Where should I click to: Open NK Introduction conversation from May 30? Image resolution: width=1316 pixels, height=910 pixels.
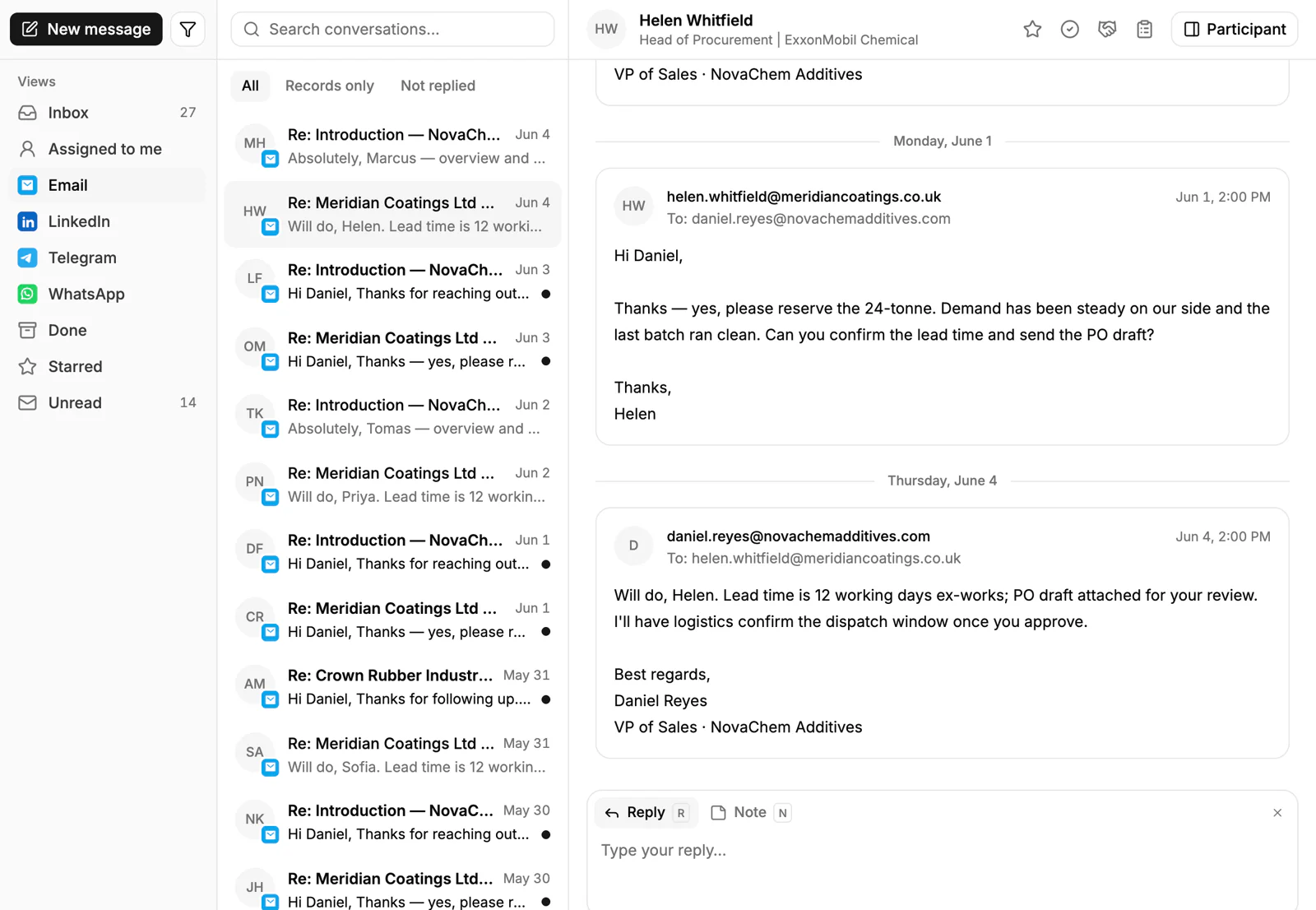click(392, 823)
